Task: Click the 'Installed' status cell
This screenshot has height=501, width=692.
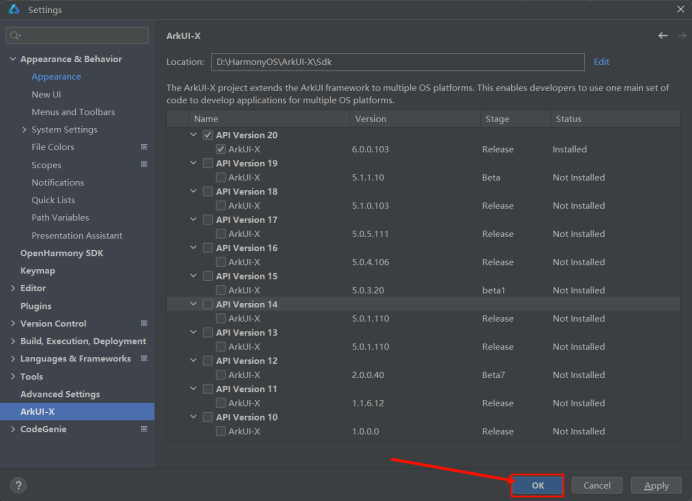Action: [570, 149]
